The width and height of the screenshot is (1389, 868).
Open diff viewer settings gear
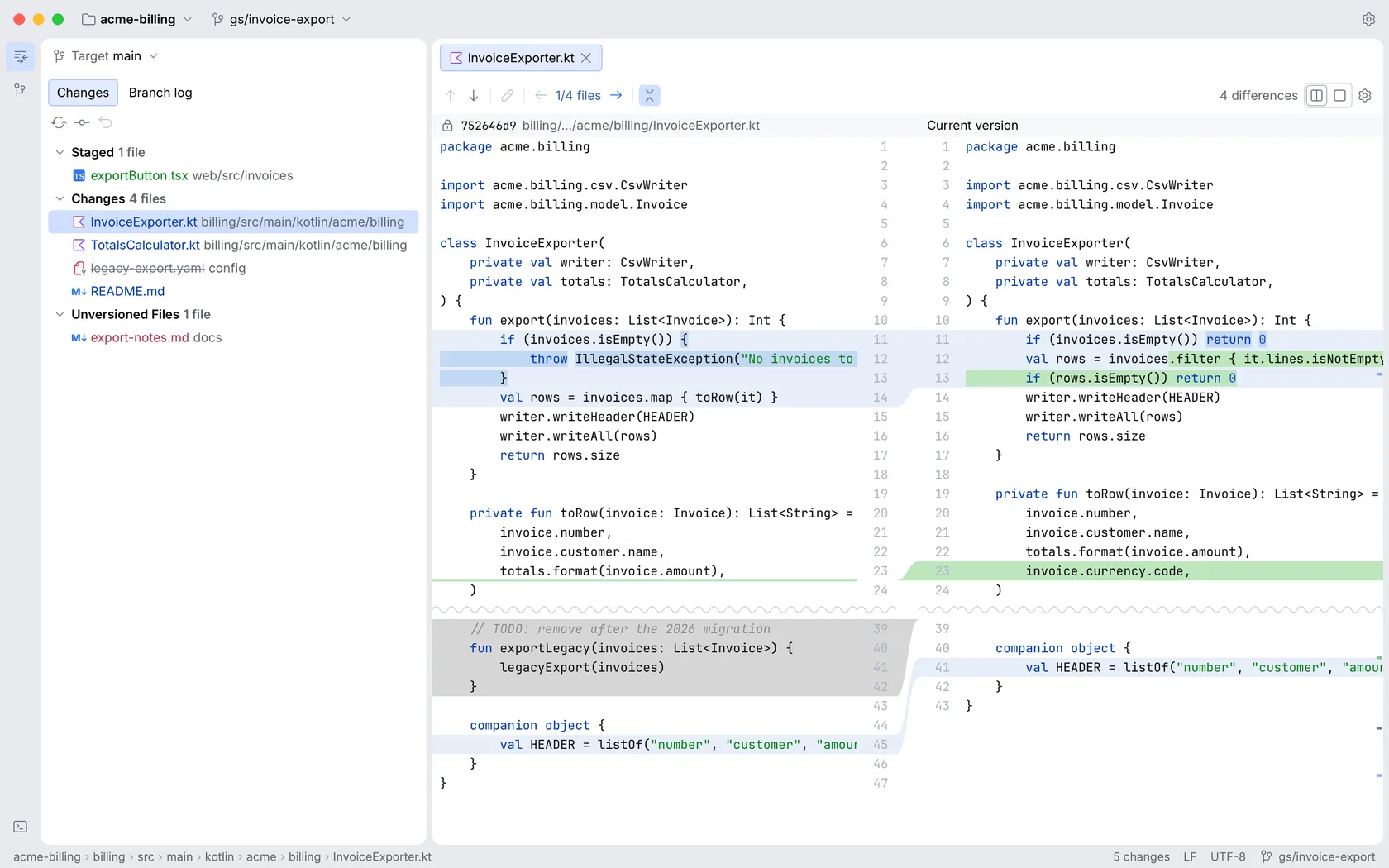pyautogui.click(x=1365, y=96)
